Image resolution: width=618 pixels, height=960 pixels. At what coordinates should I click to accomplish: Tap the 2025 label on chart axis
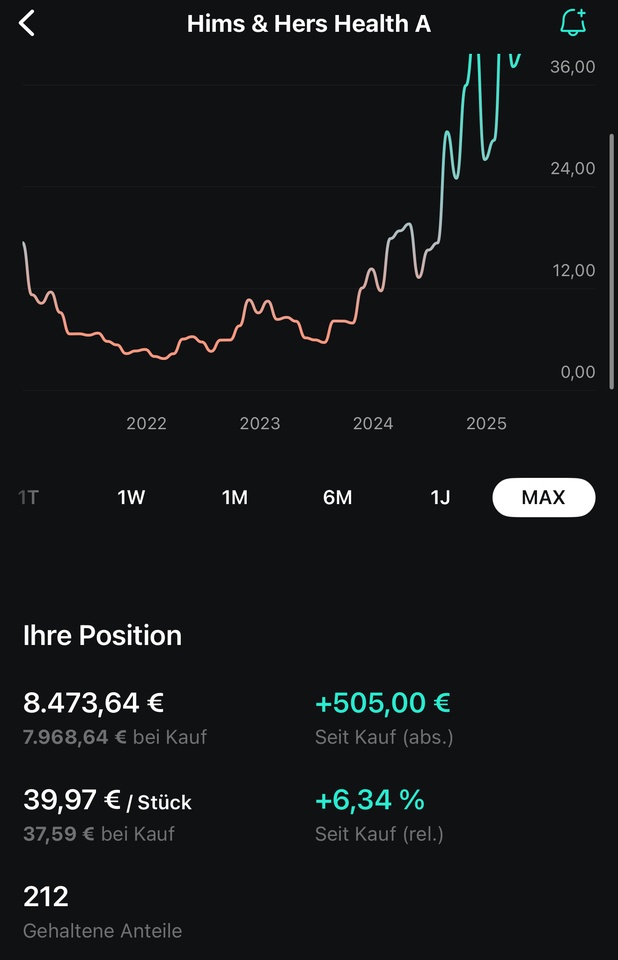pos(486,424)
